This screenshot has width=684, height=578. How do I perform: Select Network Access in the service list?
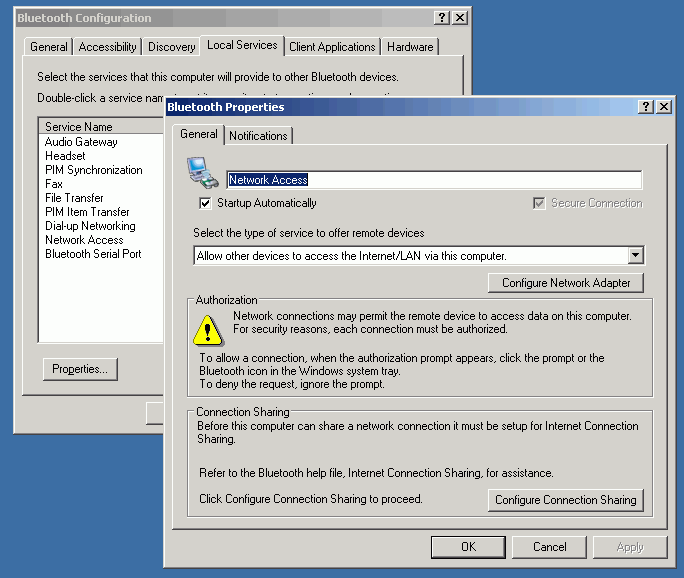[84, 239]
